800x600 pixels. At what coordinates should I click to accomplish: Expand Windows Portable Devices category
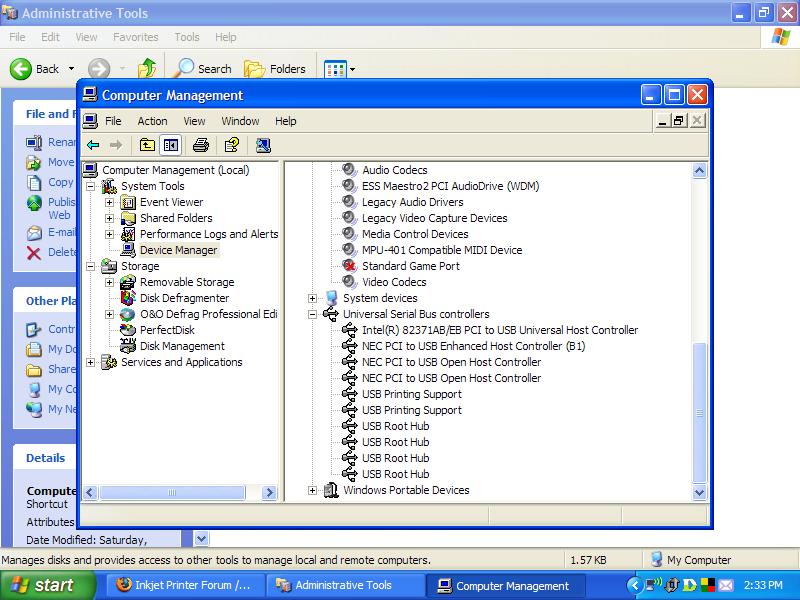tap(312, 490)
